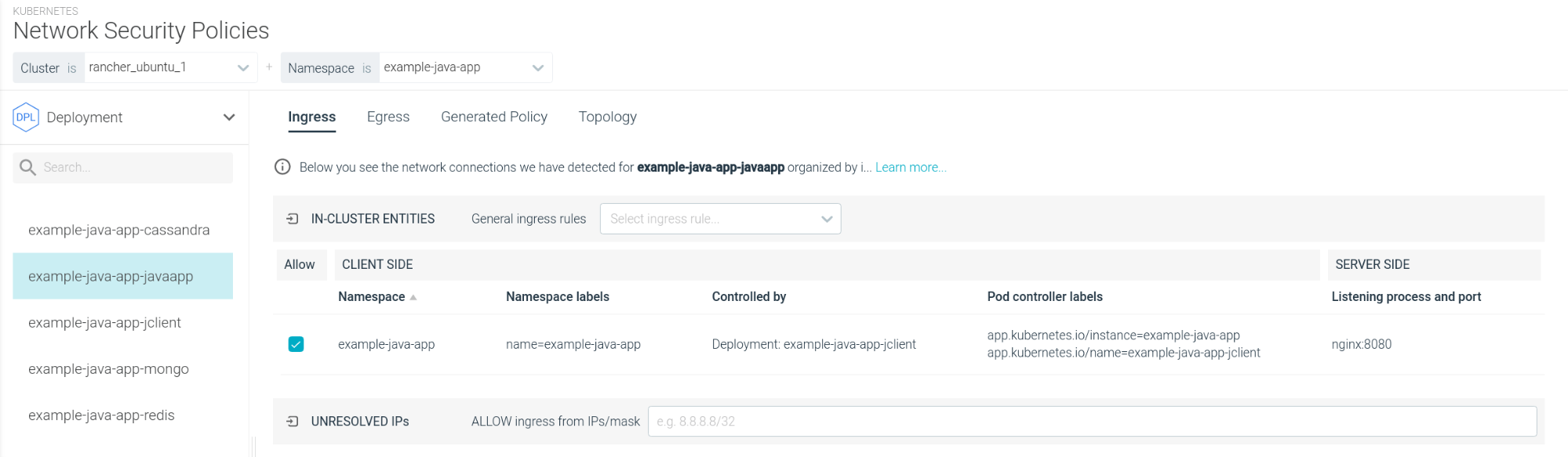Click the In-Cluster Entities ingress icon
Screen dimensions: 1568x457
tap(293, 219)
